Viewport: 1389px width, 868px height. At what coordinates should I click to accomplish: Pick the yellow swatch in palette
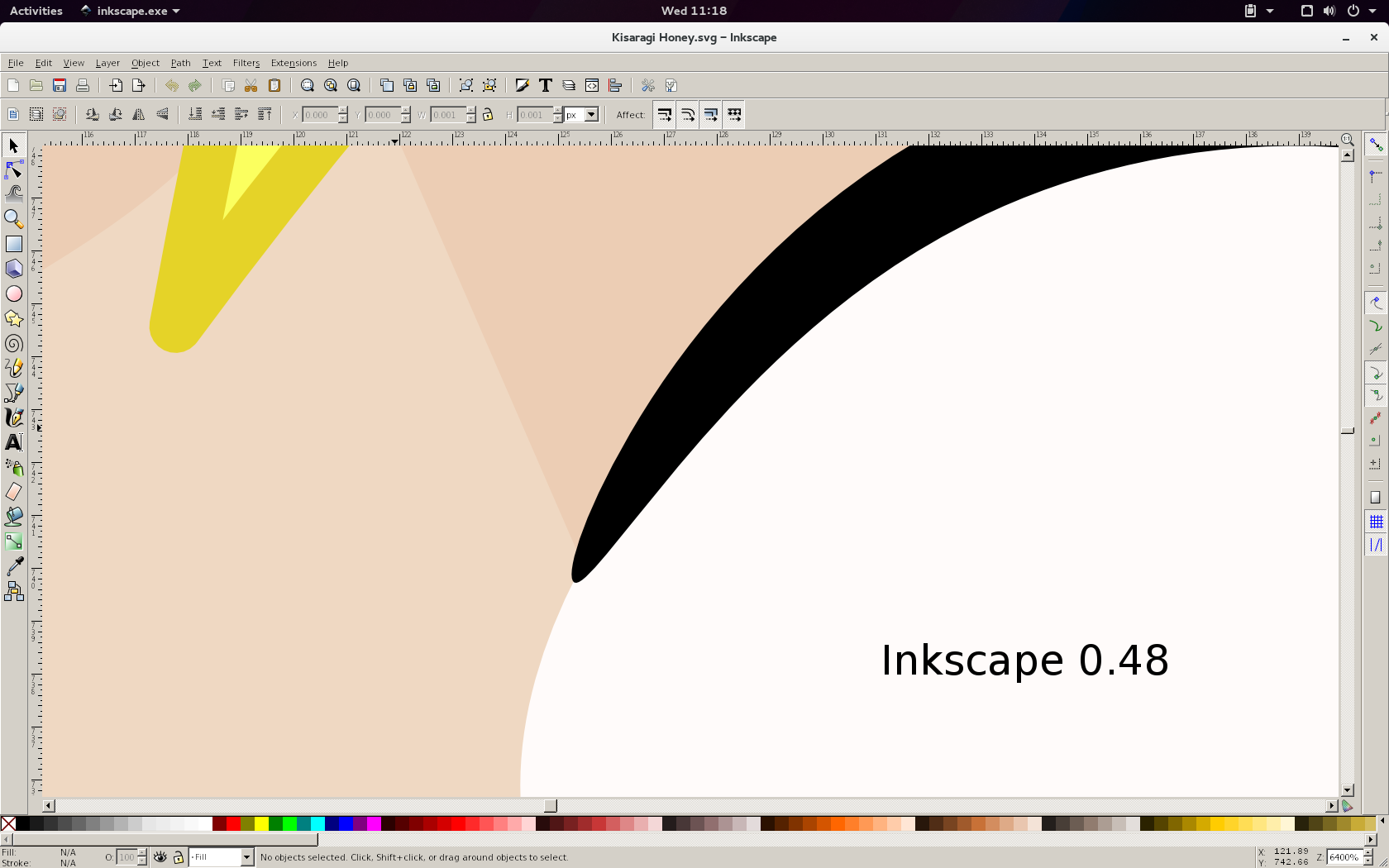pyautogui.click(x=261, y=823)
